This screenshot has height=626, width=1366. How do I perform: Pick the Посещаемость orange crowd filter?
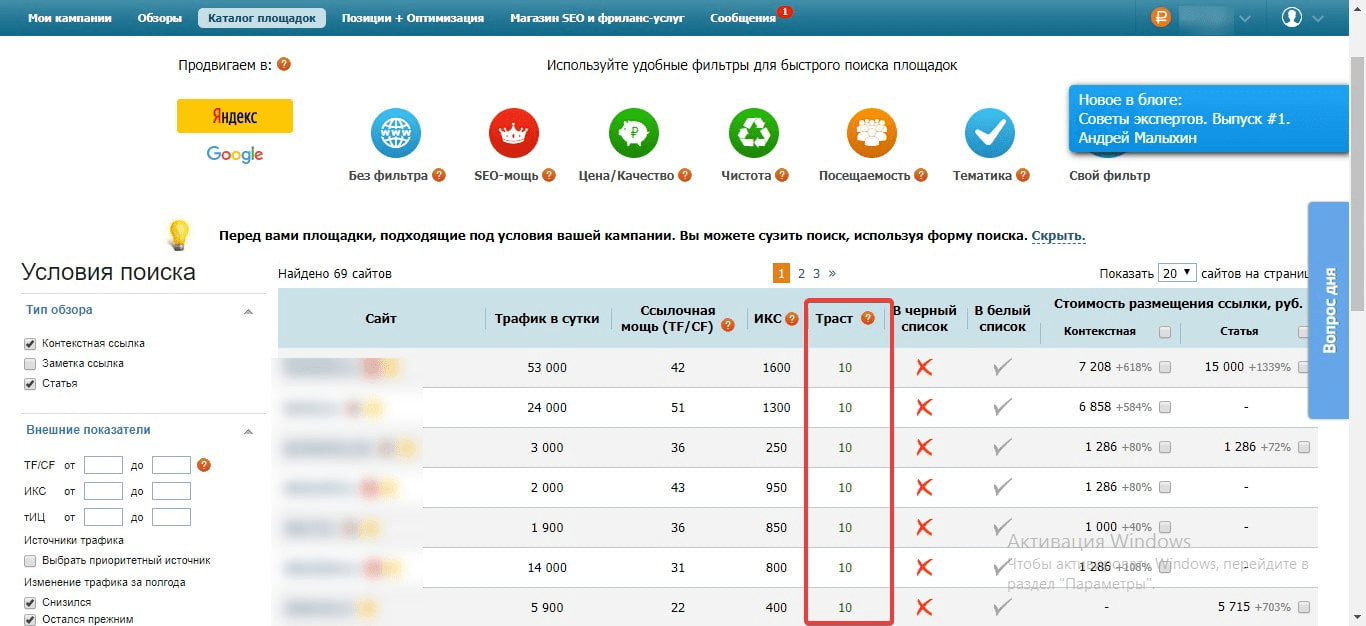(x=871, y=133)
